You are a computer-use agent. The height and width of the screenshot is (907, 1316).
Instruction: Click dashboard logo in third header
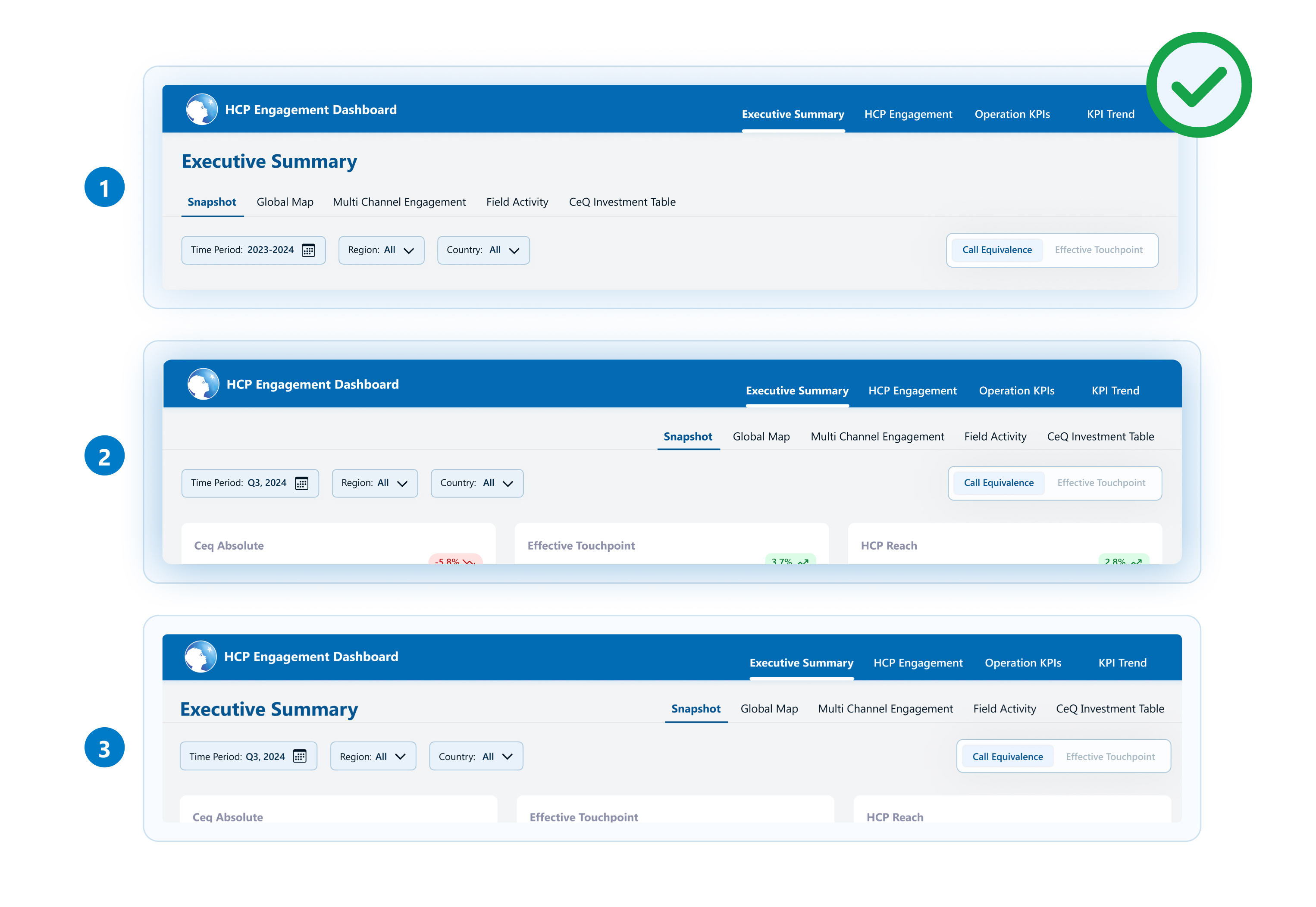coord(201,657)
